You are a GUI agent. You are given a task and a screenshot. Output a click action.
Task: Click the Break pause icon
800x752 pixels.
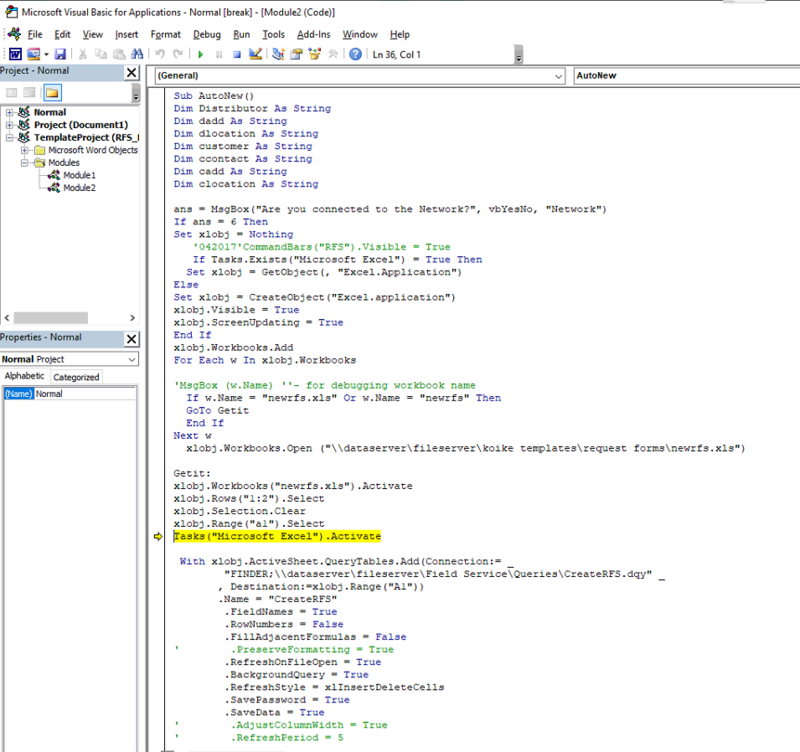219,54
